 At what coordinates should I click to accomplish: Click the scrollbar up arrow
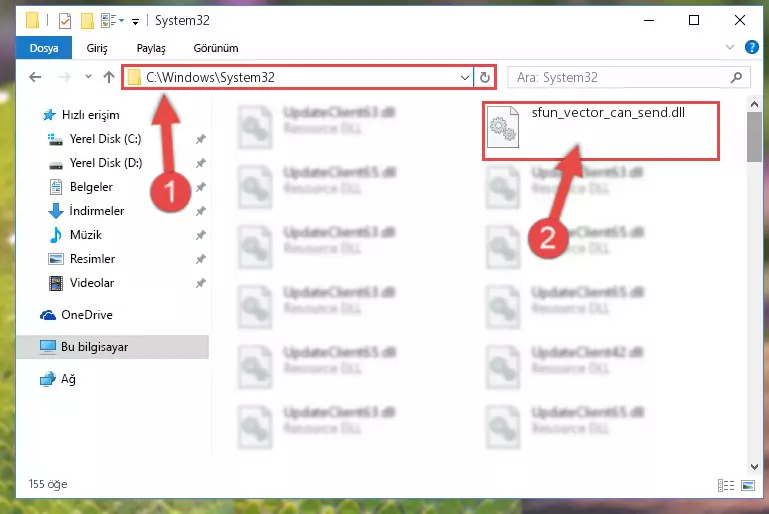(x=754, y=104)
